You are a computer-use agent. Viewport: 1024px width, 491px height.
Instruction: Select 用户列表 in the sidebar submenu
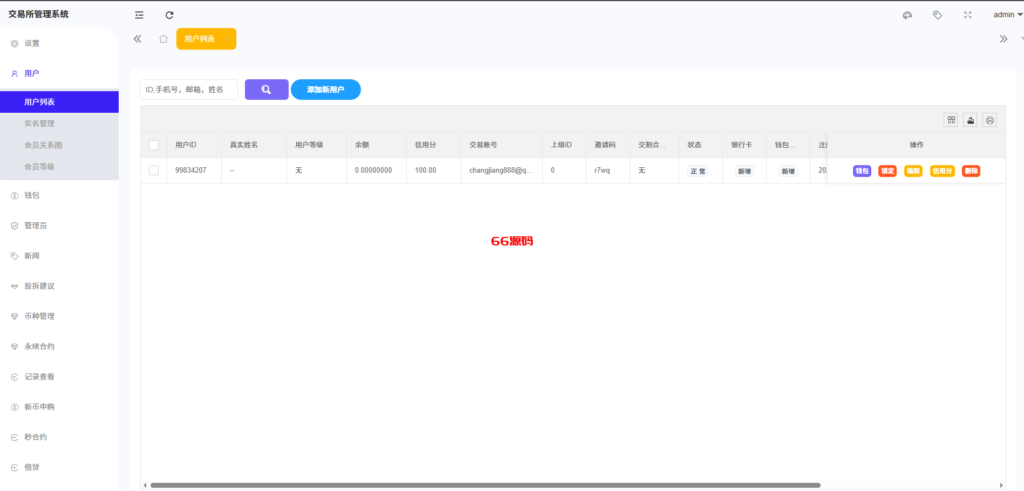click(x=59, y=102)
